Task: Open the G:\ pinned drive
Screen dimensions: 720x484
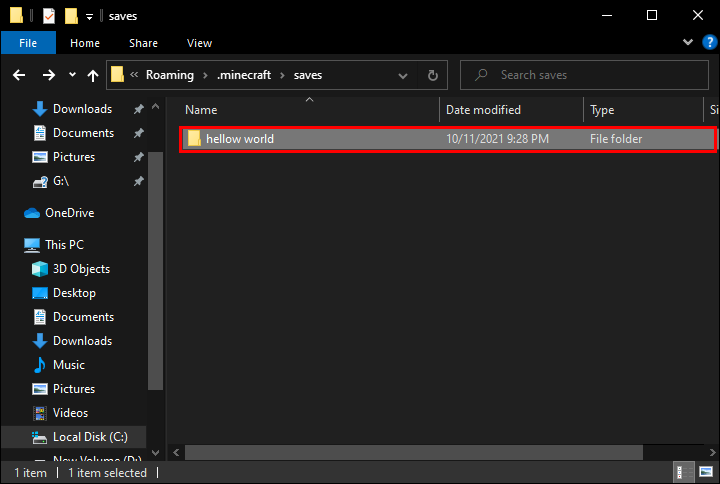Action: click(x=61, y=181)
